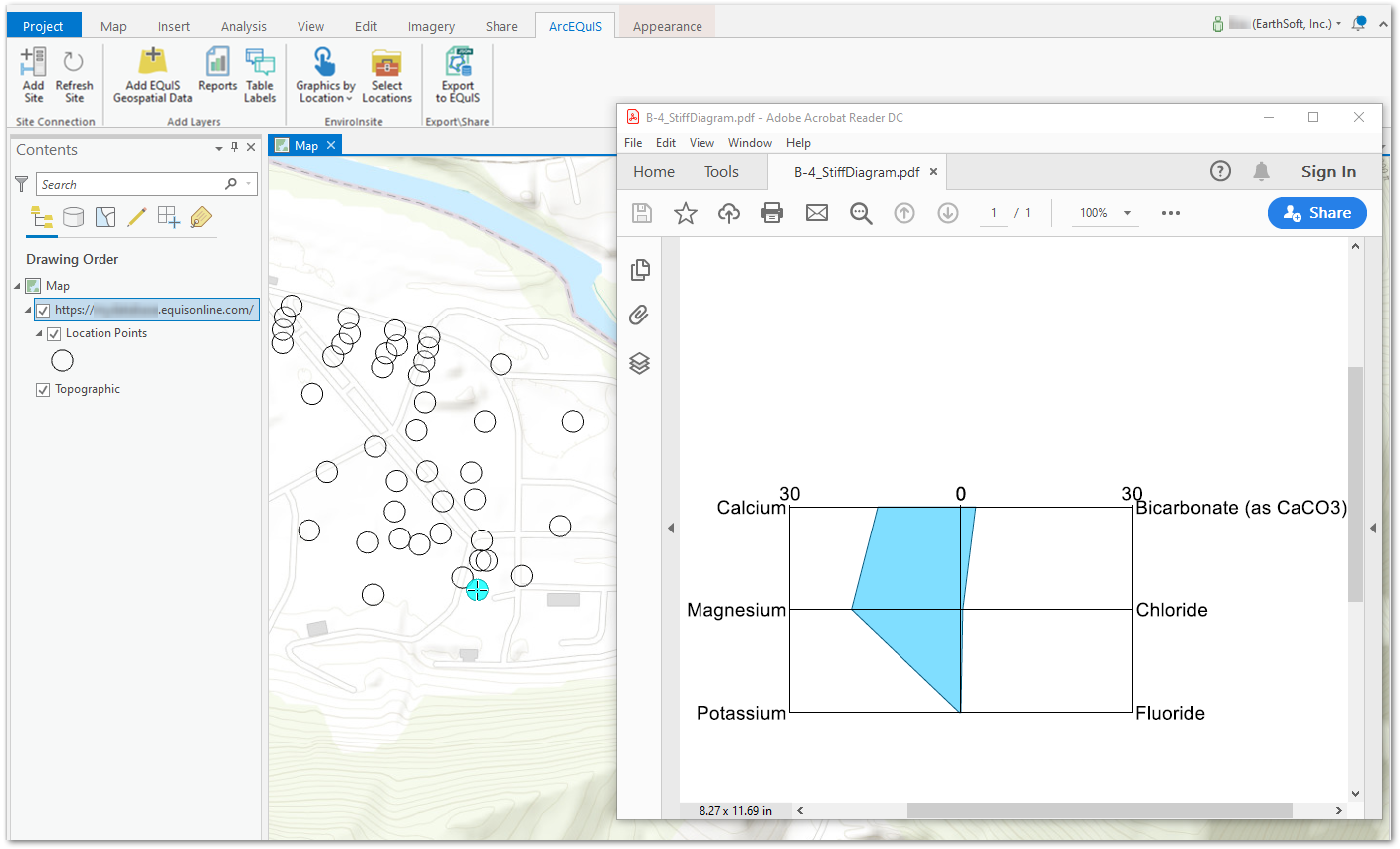Collapse the Map node in Contents
The width and height of the screenshot is (1400, 849).
17,286
